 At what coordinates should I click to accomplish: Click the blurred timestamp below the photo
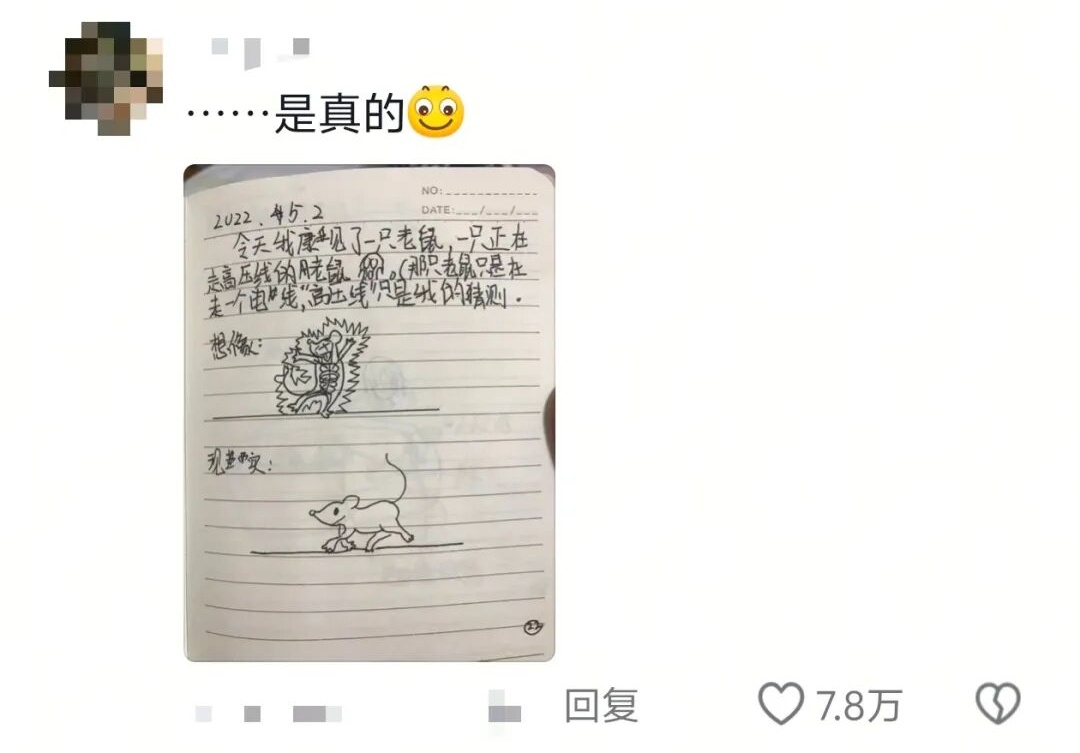tap(269, 714)
